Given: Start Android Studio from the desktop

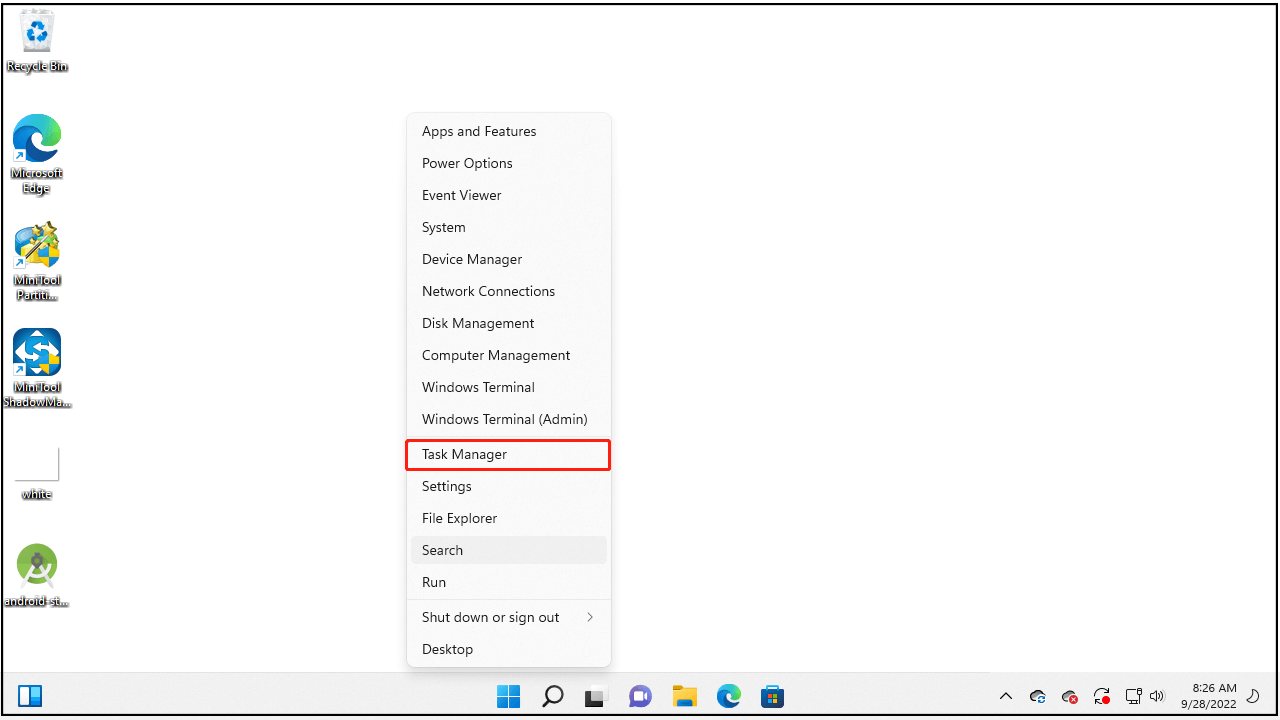Looking at the screenshot, I should (37, 565).
